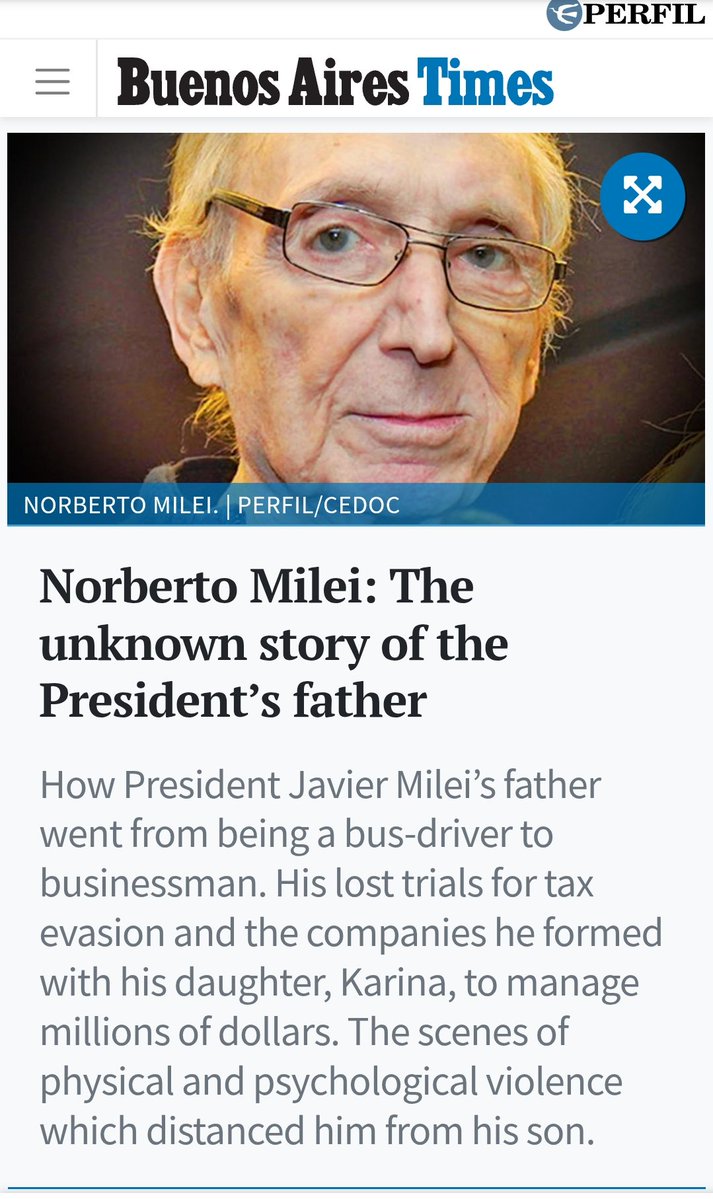Click the Perfil round emblem icon

pyautogui.click(x=564, y=15)
